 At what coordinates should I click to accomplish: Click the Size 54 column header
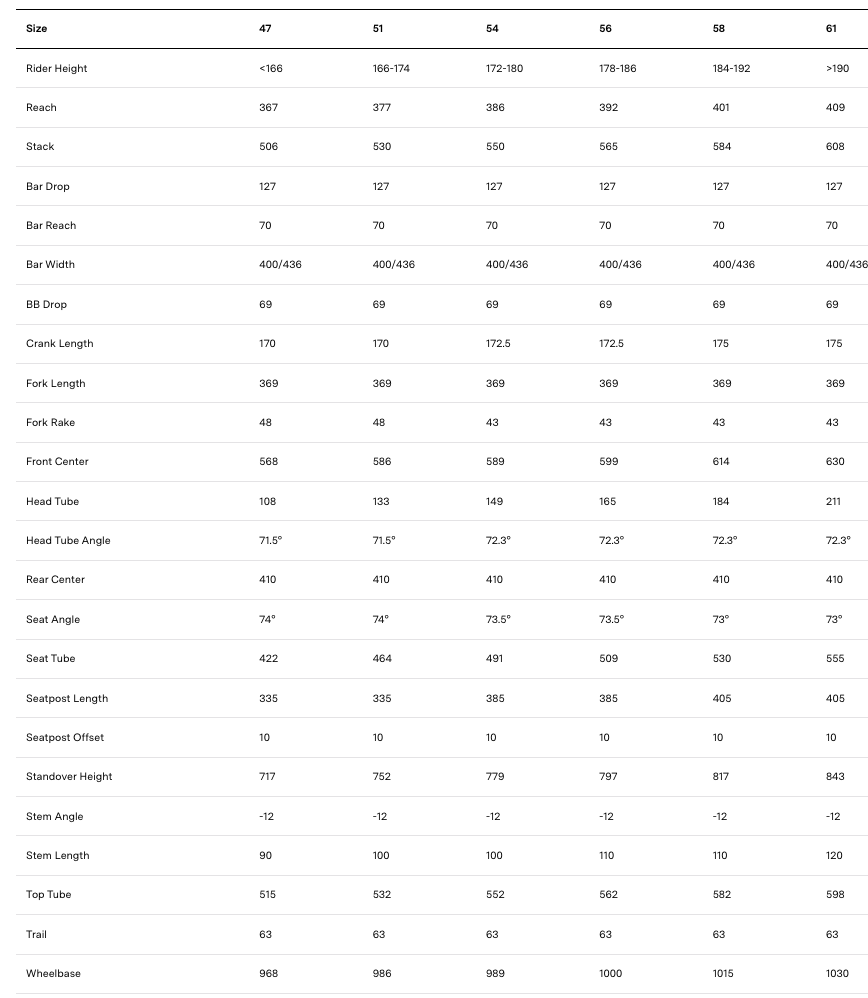tap(492, 29)
